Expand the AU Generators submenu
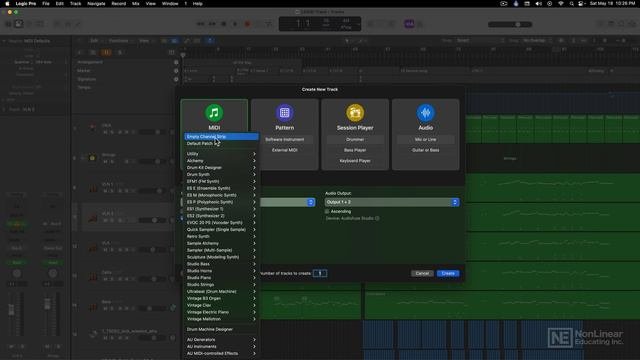Screen dimensions: 640x360 pyautogui.click(x=221, y=340)
